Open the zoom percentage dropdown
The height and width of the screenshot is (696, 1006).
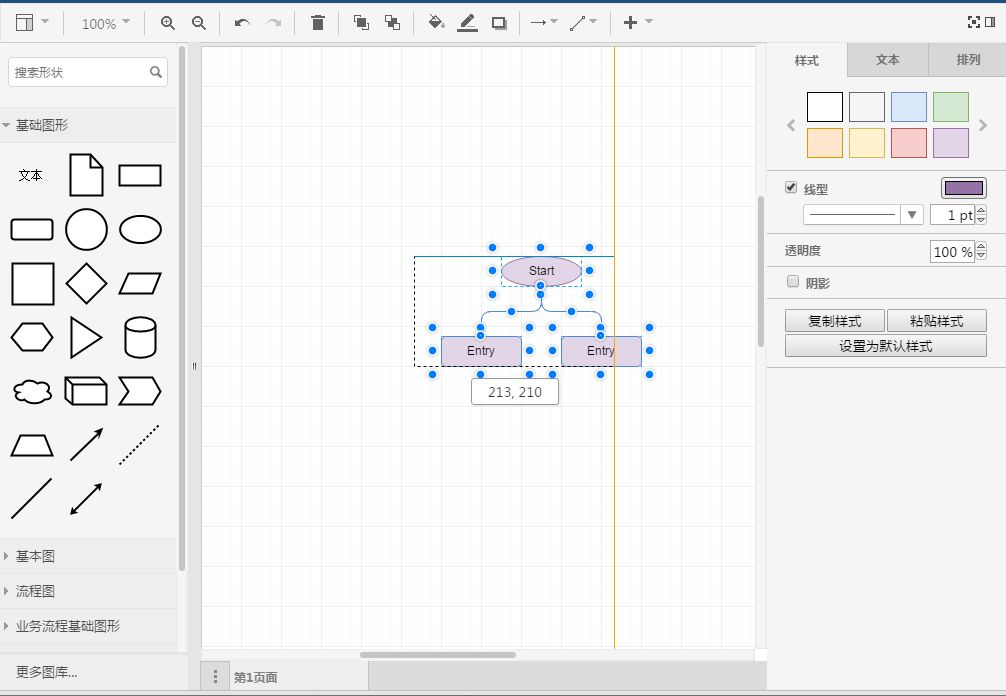tap(104, 21)
